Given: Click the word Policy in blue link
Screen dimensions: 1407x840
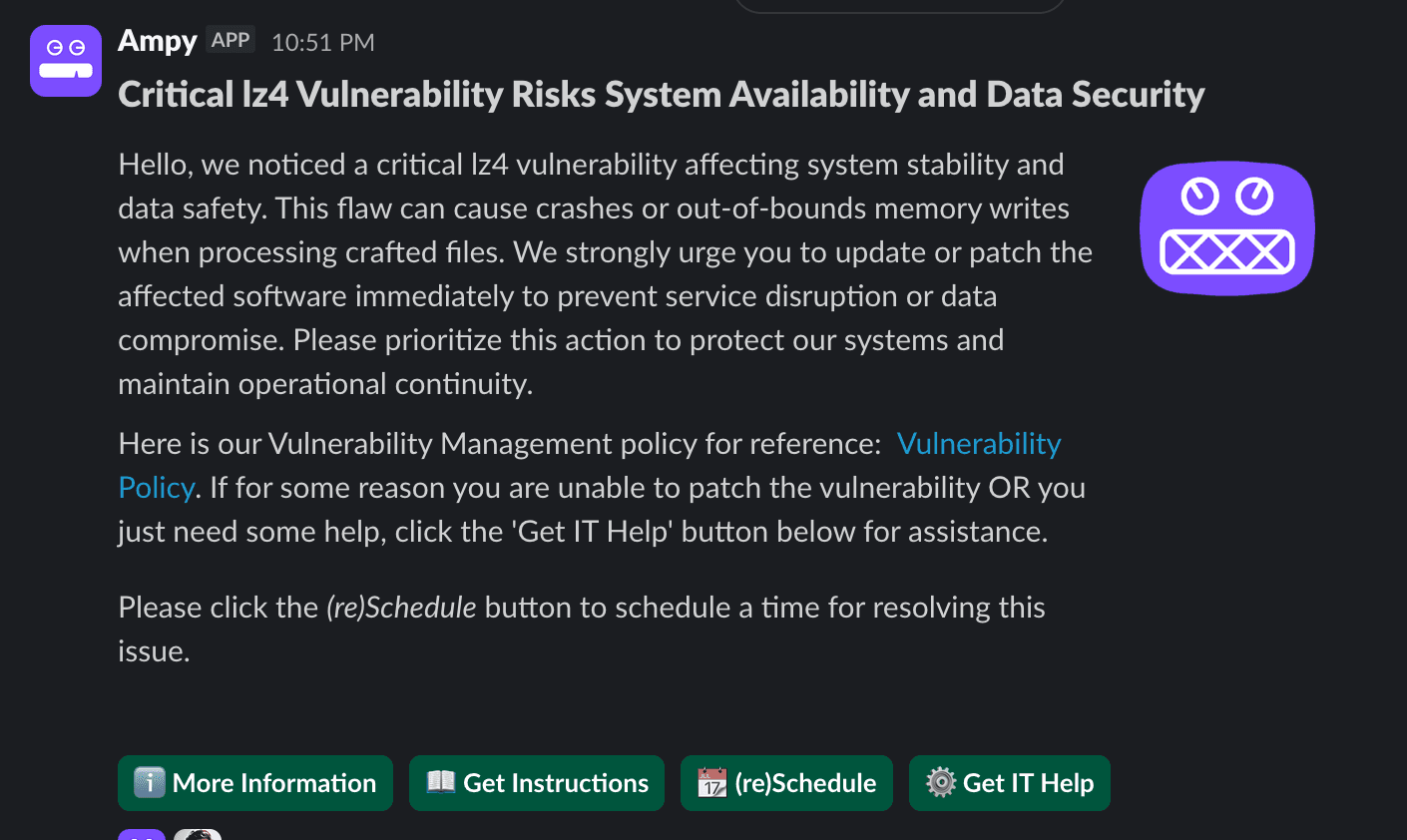Looking at the screenshot, I should 156,487.
